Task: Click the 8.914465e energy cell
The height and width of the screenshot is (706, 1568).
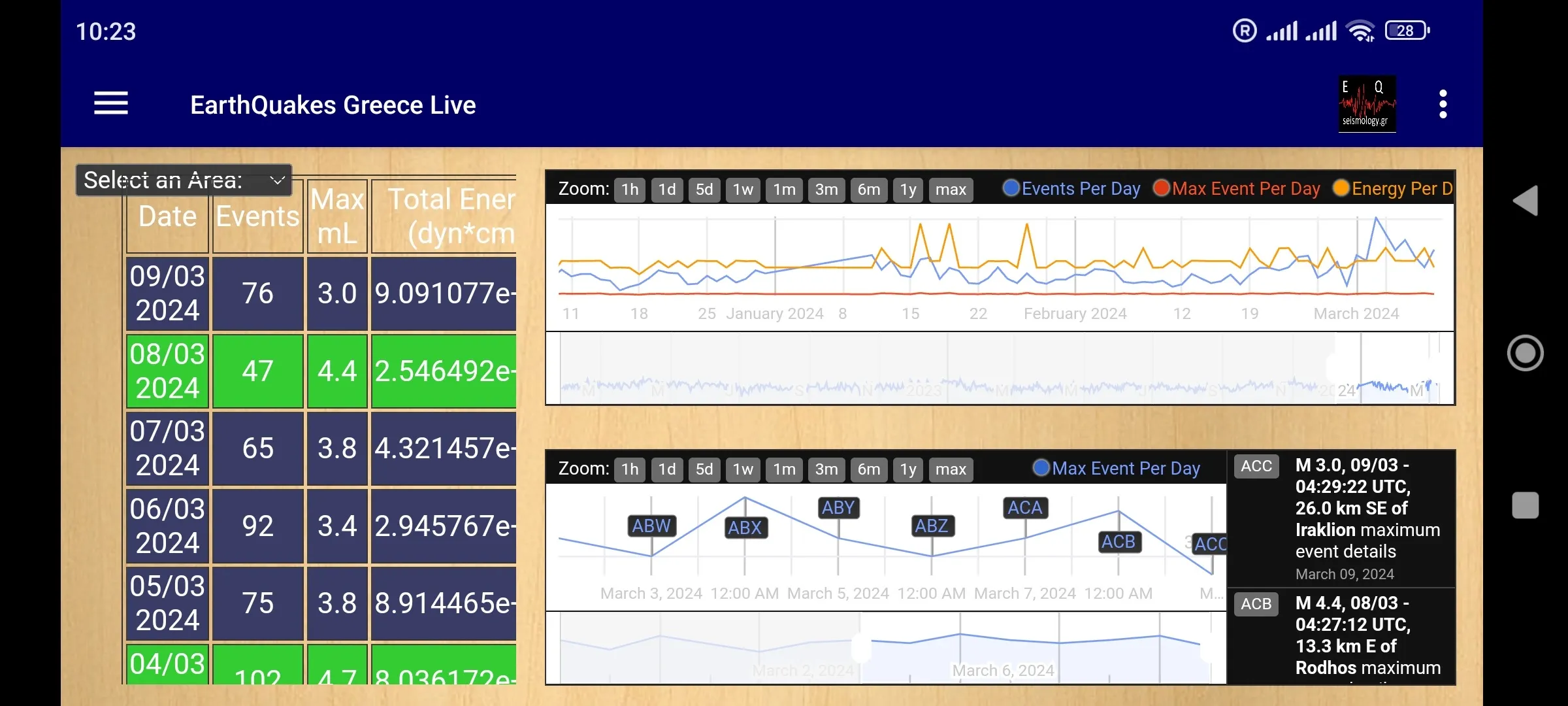Action: (x=444, y=603)
